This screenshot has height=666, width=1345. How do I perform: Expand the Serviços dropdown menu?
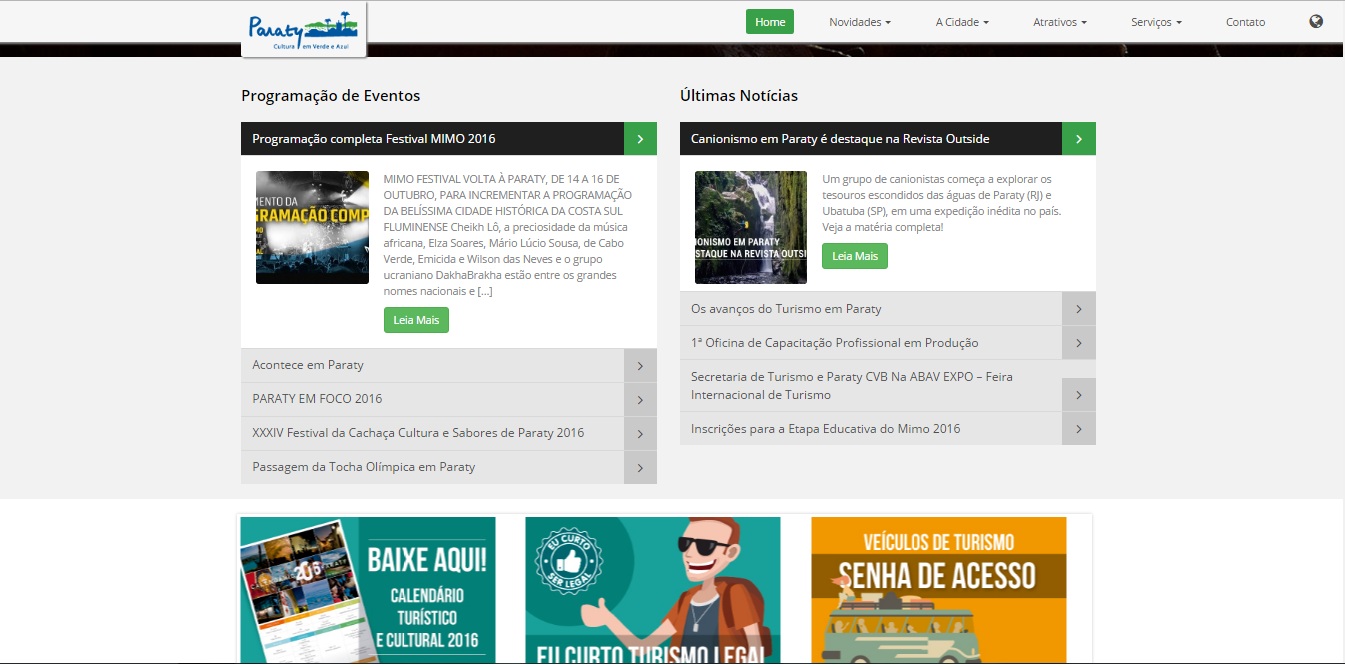(1156, 22)
